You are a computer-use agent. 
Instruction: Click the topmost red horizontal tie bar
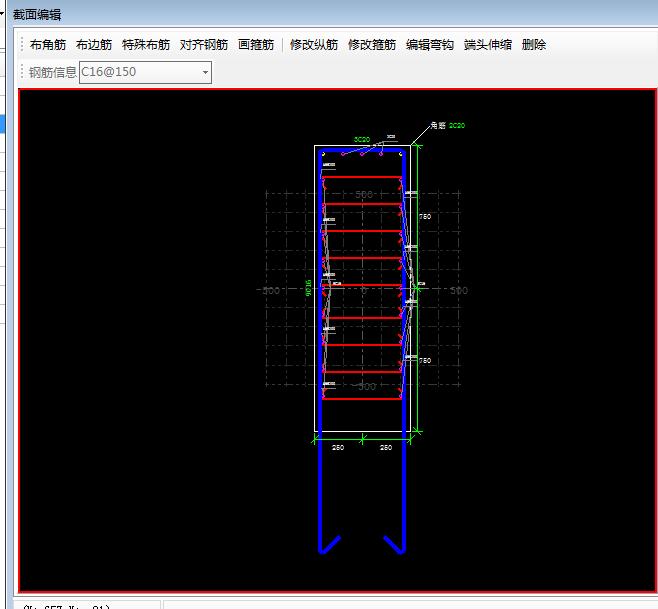(x=362, y=177)
